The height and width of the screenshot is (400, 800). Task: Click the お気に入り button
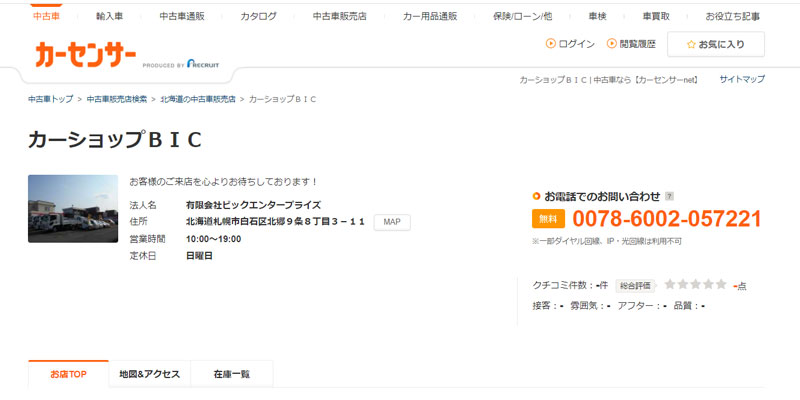715,44
